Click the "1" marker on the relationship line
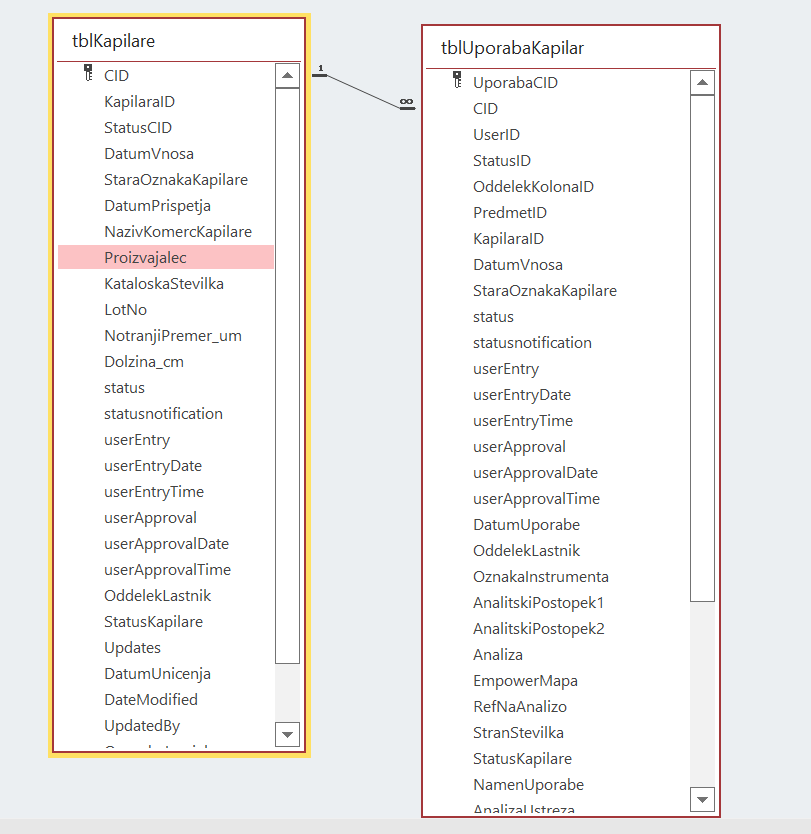Image resolution: width=811 pixels, height=834 pixels. (x=320, y=69)
